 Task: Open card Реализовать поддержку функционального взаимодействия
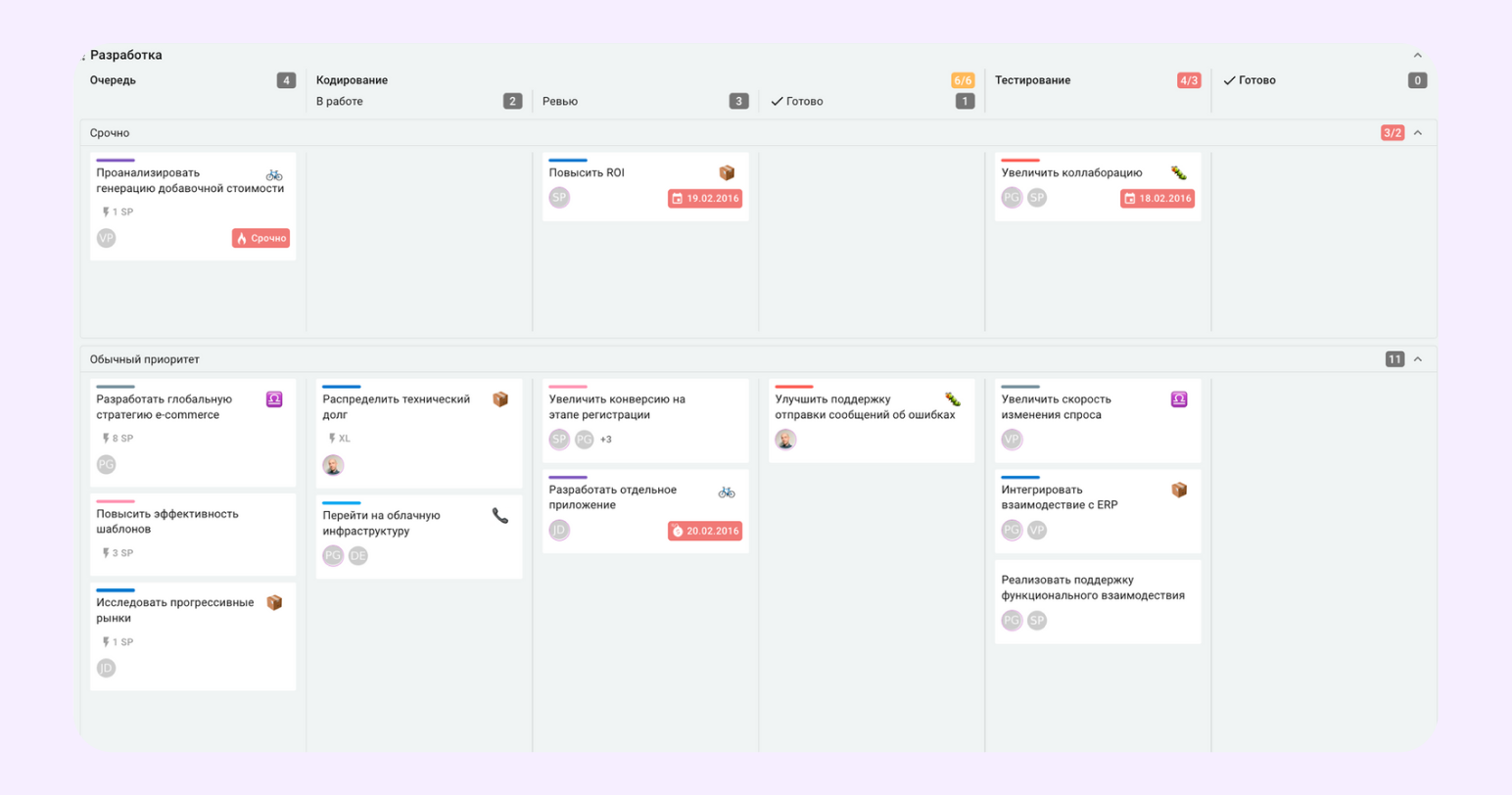[1093, 587]
